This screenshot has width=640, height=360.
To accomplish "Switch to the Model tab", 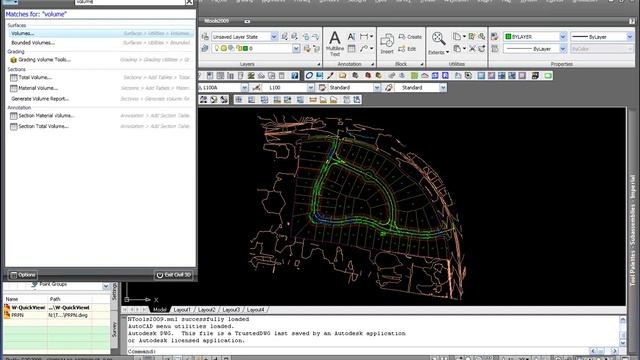I will pos(160,310).
